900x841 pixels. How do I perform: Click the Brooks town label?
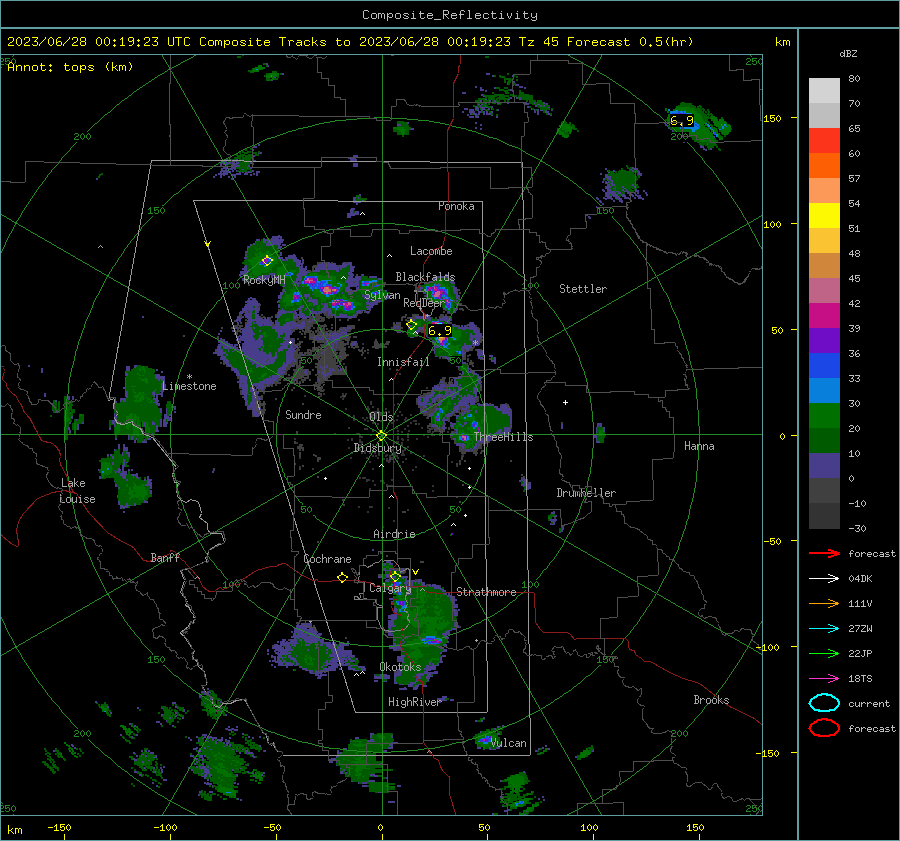coord(711,700)
